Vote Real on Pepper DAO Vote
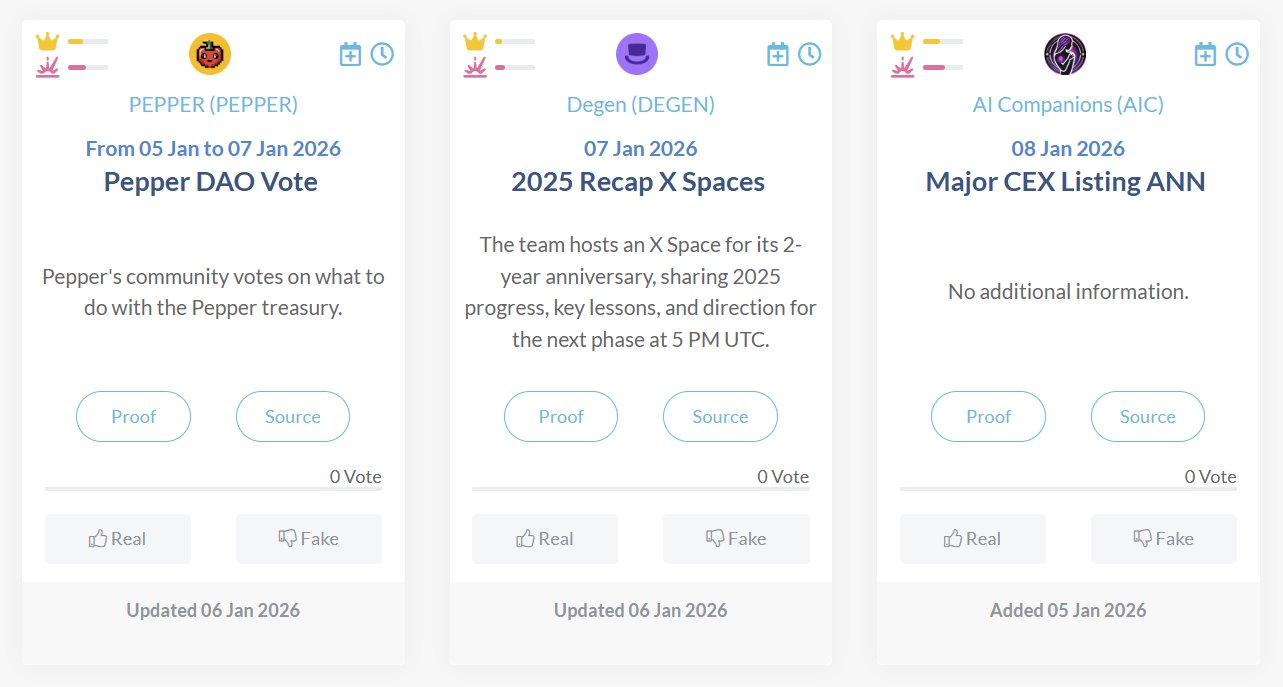This screenshot has width=1283, height=687. [x=118, y=539]
